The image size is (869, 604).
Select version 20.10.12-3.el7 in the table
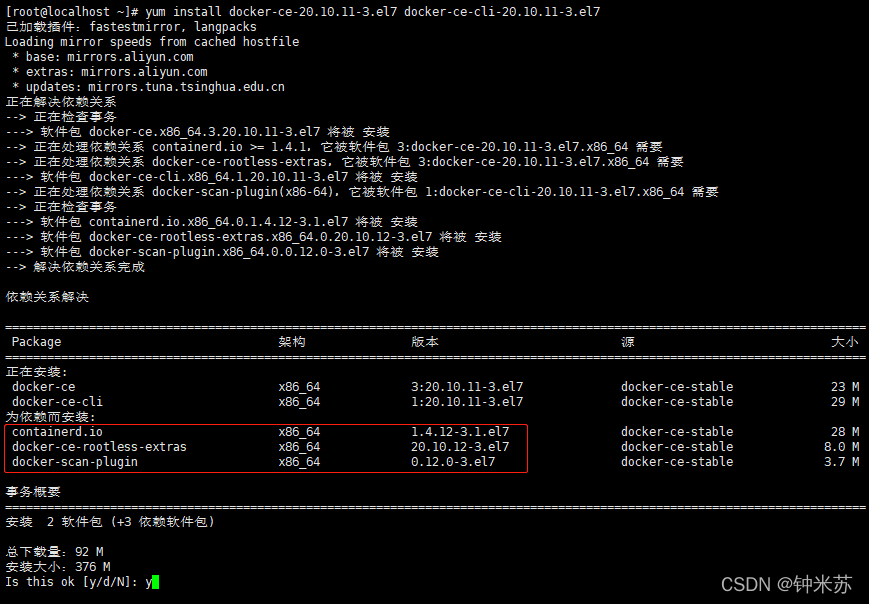pos(460,447)
